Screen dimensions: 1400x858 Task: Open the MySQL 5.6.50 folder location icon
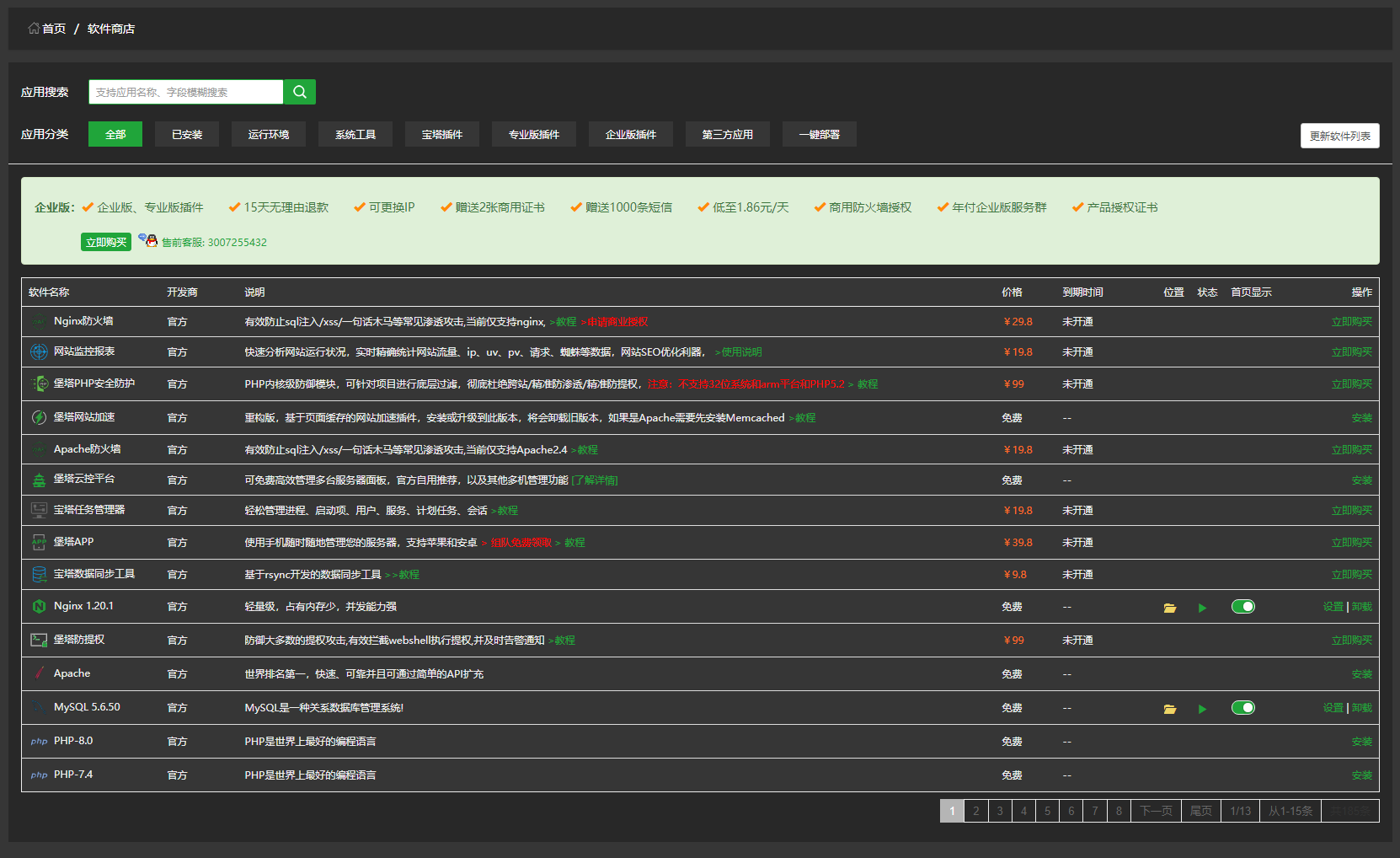(1170, 709)
